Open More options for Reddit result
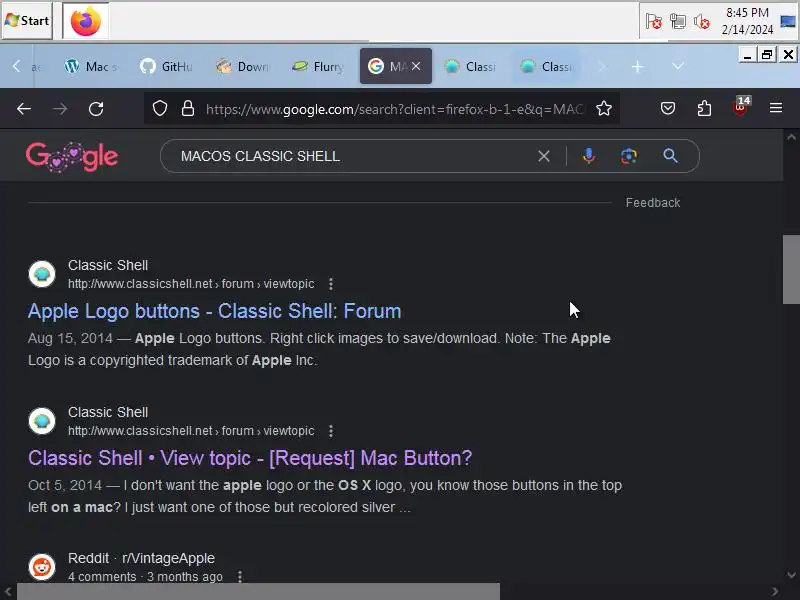Image resolution: width=800 pixels, height=600 pixels. click(240, 577)
